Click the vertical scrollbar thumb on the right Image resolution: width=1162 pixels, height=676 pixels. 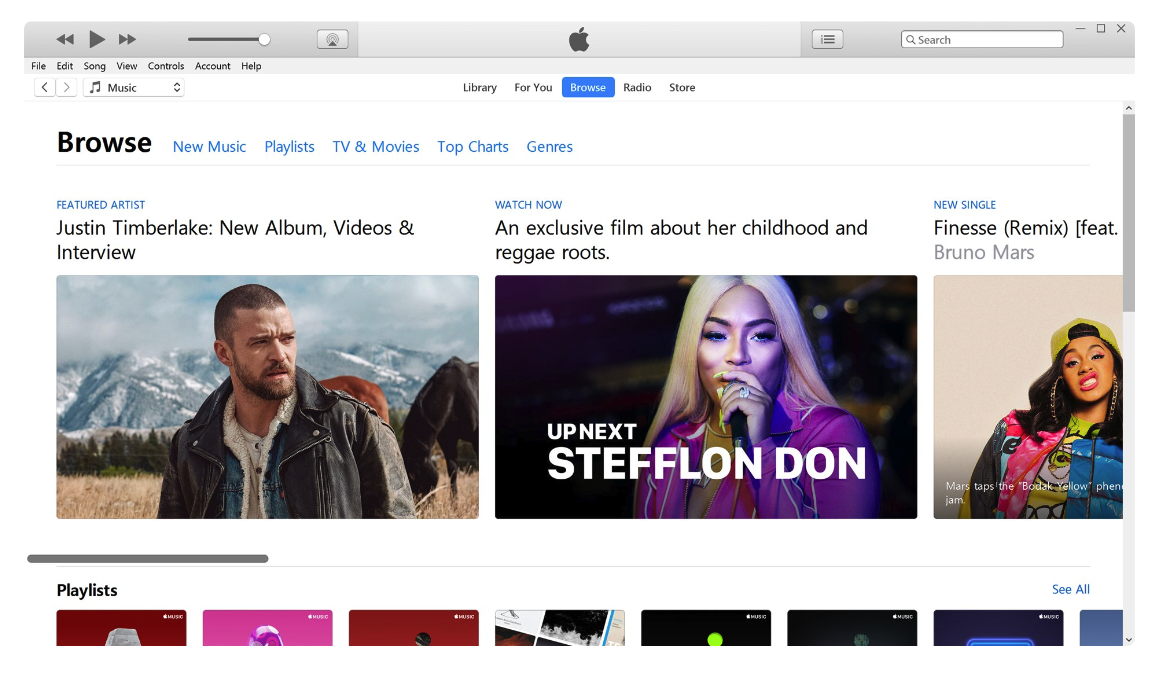[x=1129, y=213]
